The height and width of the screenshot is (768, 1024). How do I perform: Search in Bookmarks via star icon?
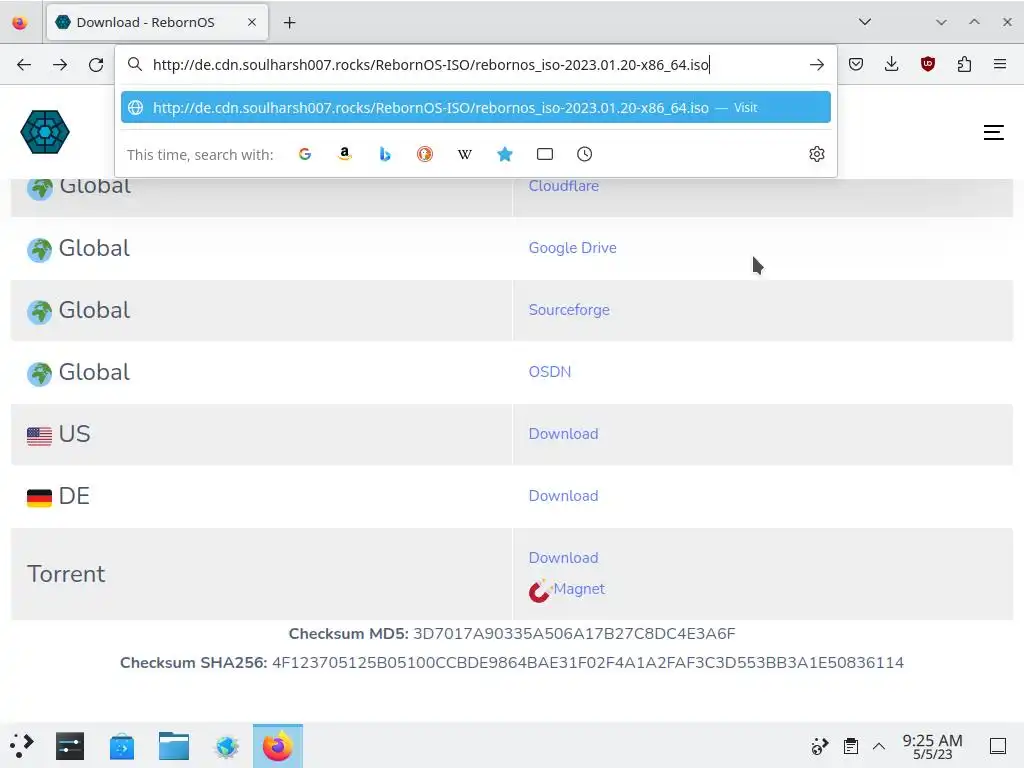coord(505,154)
